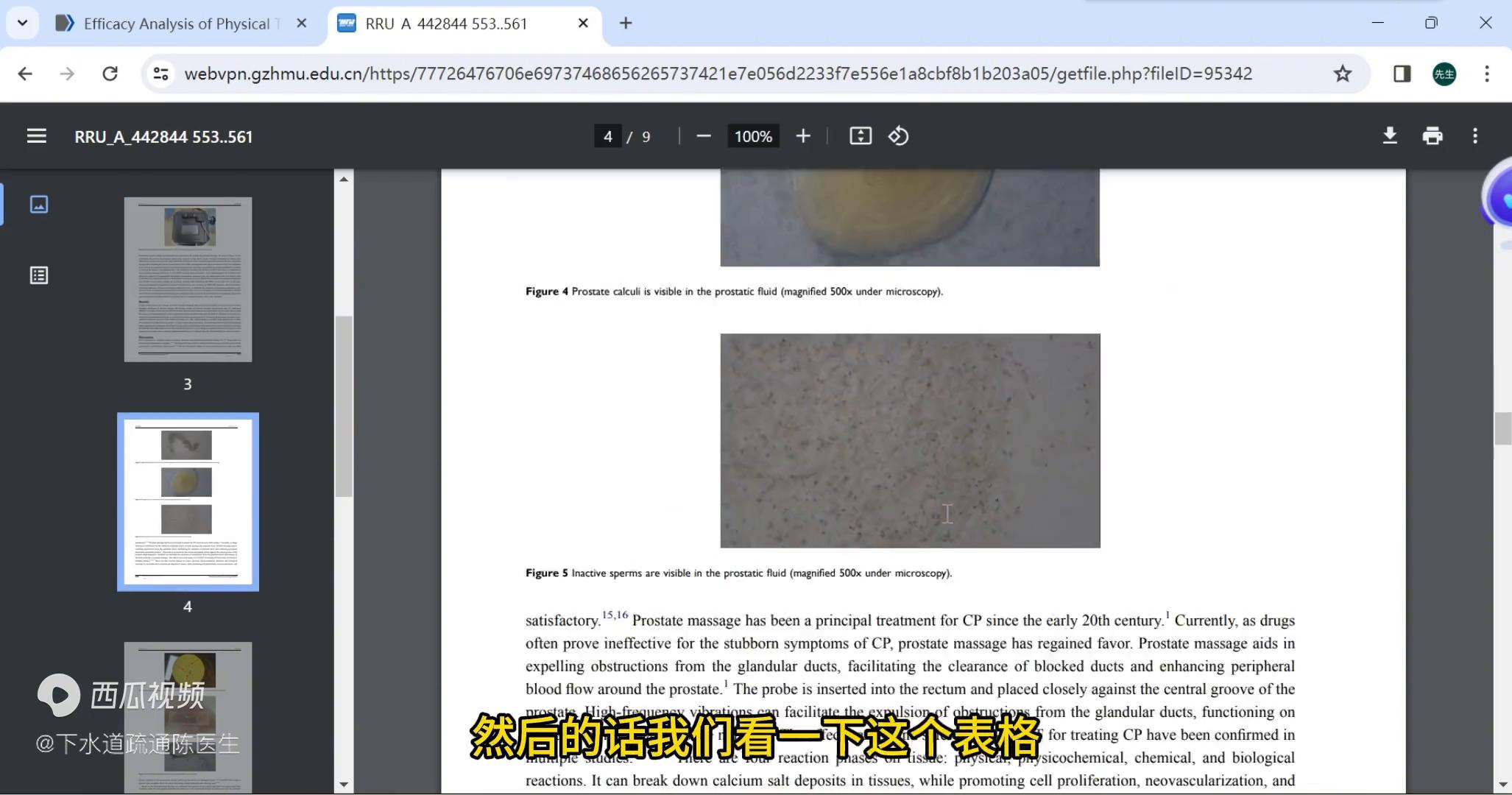Viewport: 1512px width, 795px height.
Task: Open the PDF viewer hamburger menu
Action: point(36,135)
